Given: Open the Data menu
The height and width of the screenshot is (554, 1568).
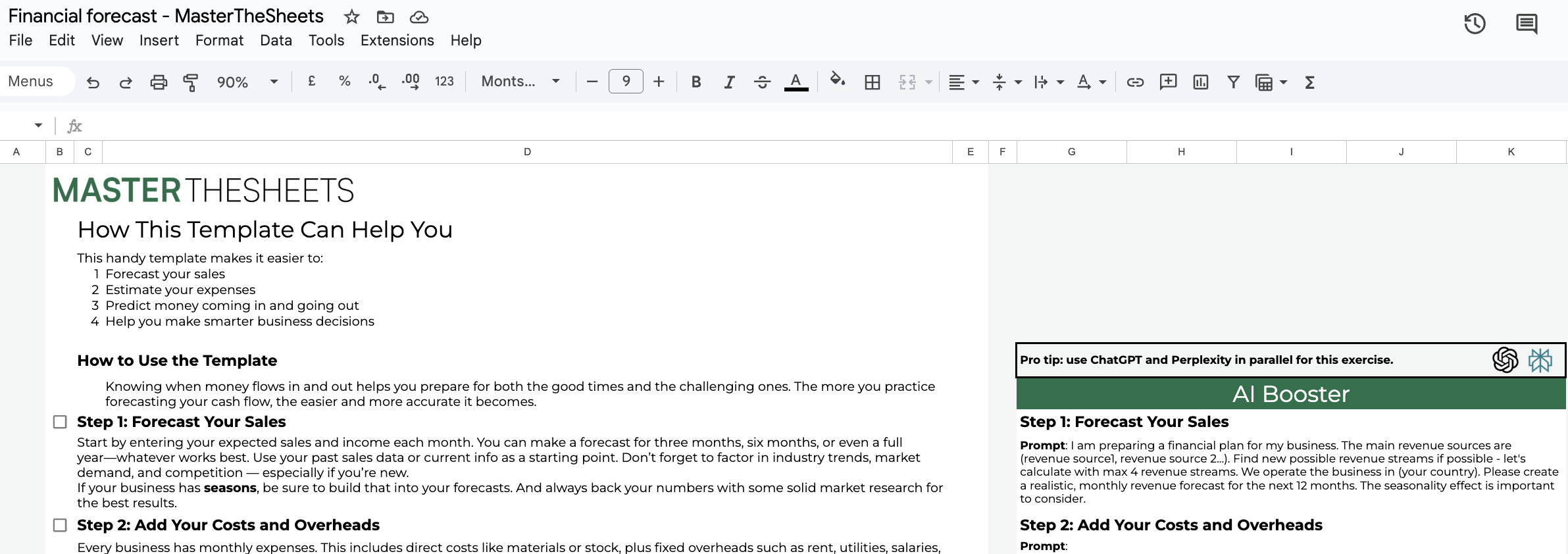Looking at the screenshot, I should 276,41.
